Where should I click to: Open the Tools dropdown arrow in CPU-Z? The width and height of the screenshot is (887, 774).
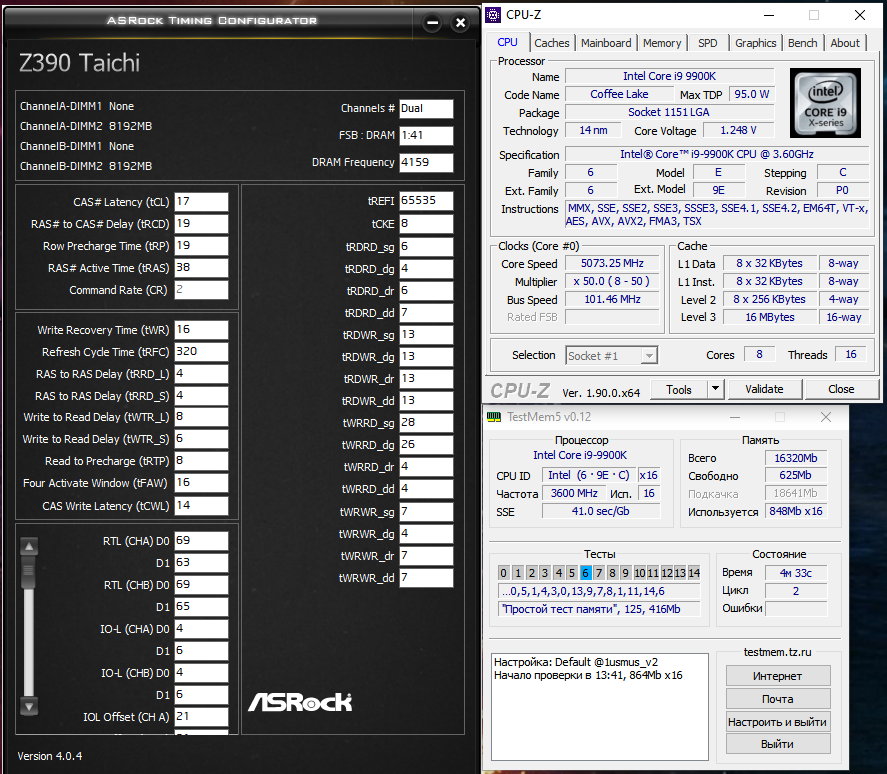(x=715, y=389)
